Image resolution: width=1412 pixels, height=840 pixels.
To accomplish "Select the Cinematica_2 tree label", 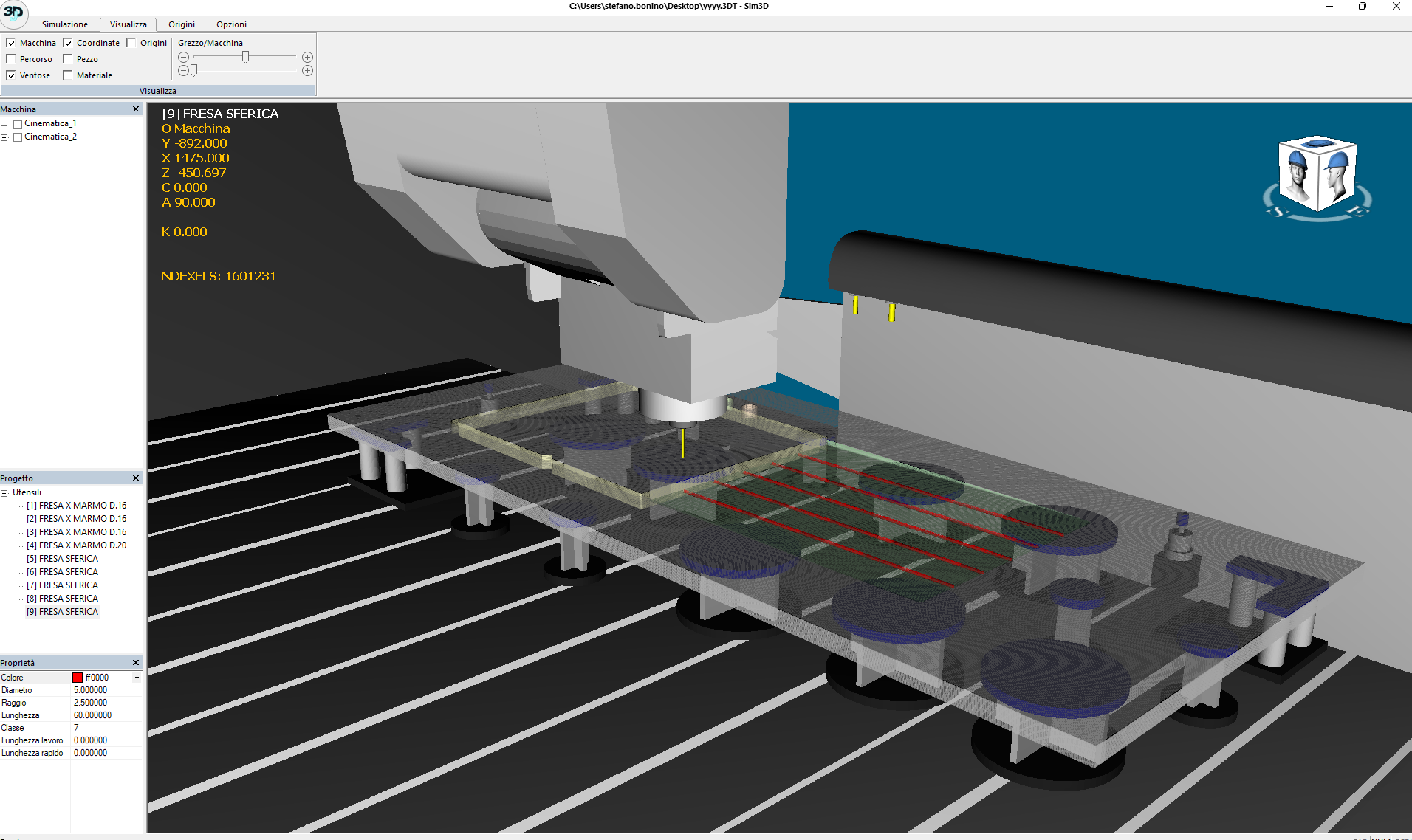I will 50,137.
